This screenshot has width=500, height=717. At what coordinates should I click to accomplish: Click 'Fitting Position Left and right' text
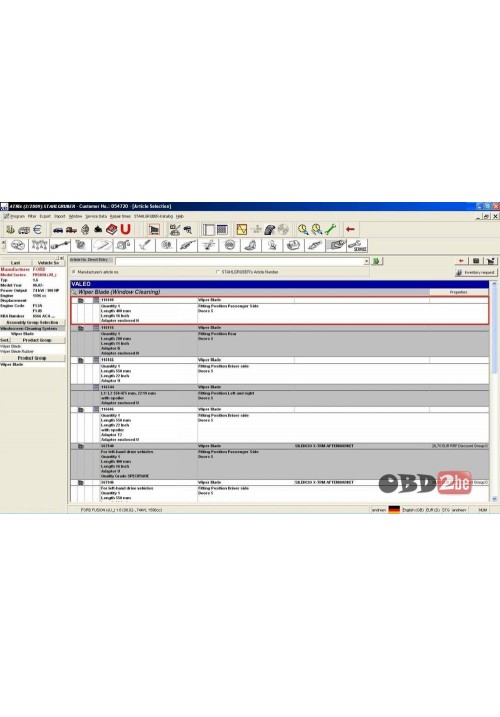226,393
